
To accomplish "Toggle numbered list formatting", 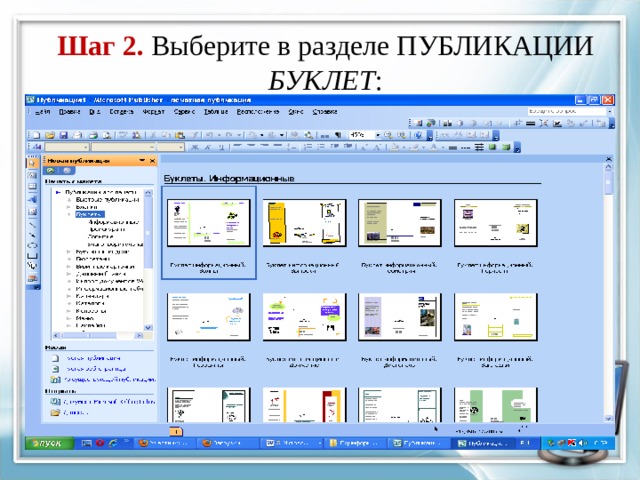I will pyautogui.click(x=308, y=147).
